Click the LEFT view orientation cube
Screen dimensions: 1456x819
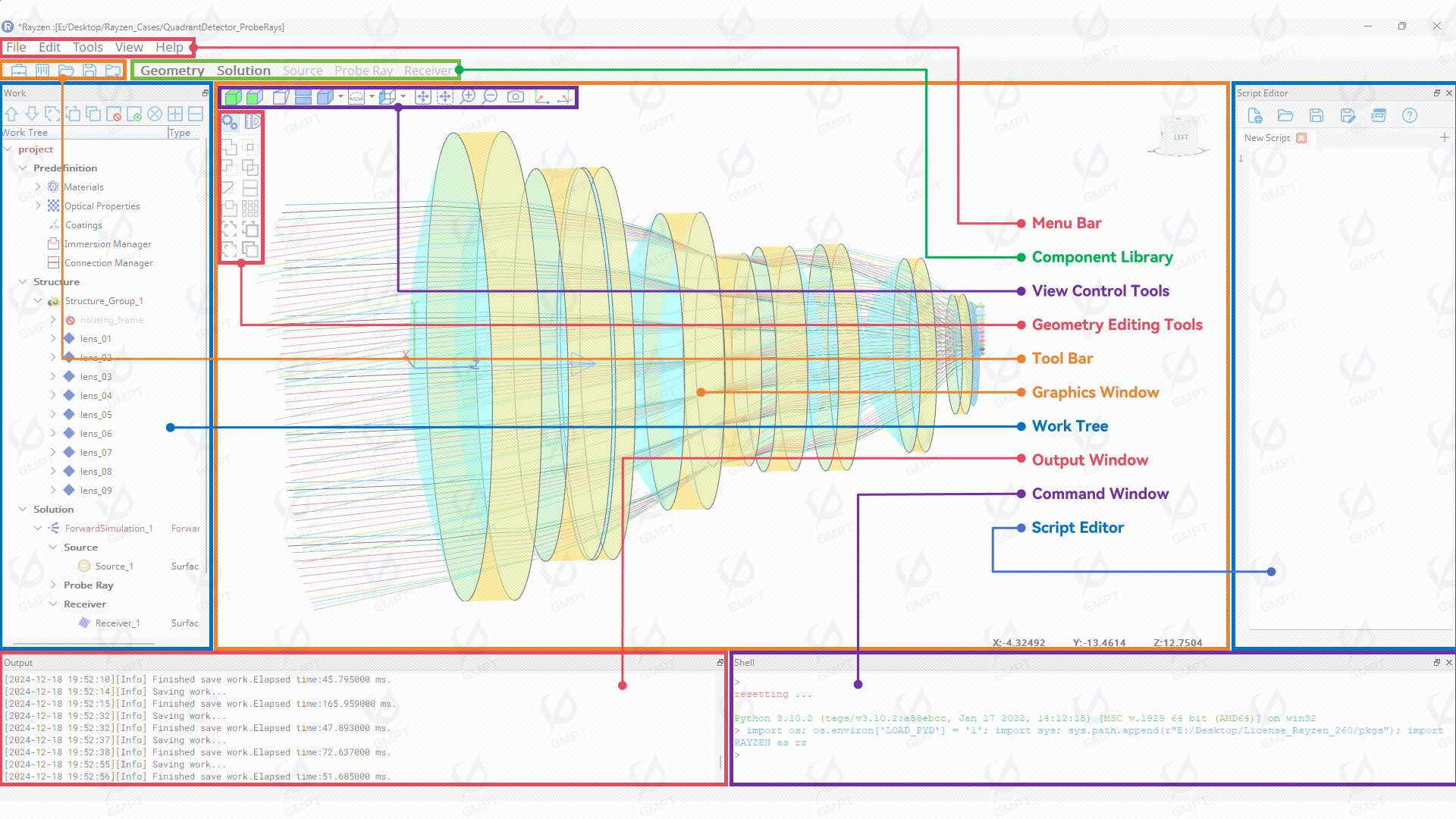(1180, 136)
